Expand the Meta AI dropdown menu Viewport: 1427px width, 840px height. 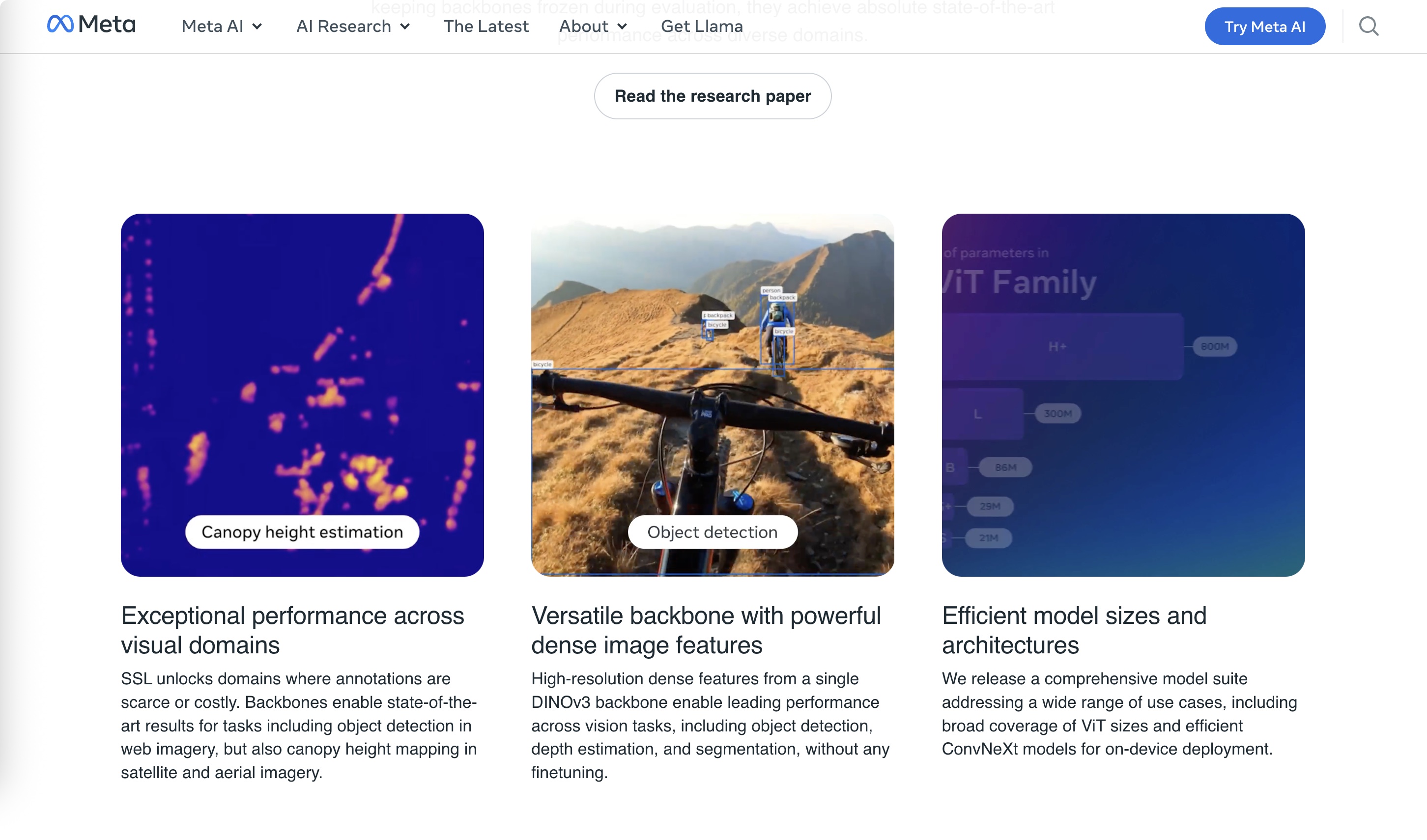222,26
